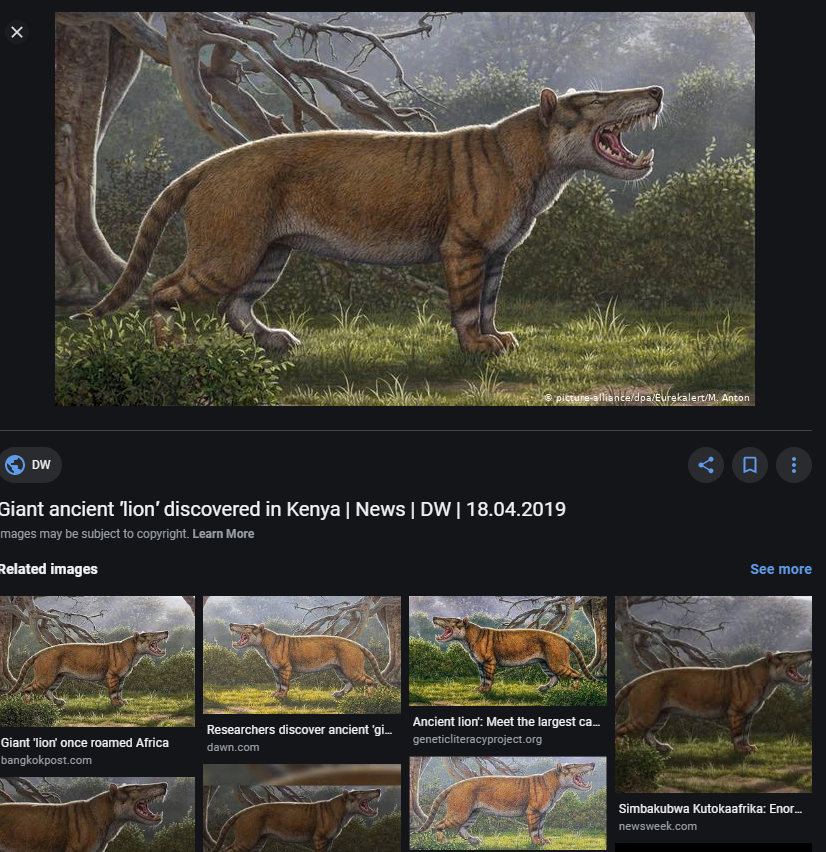Click newsweek.com source text
The image size is (826, 852).
(x=658, y=826)
